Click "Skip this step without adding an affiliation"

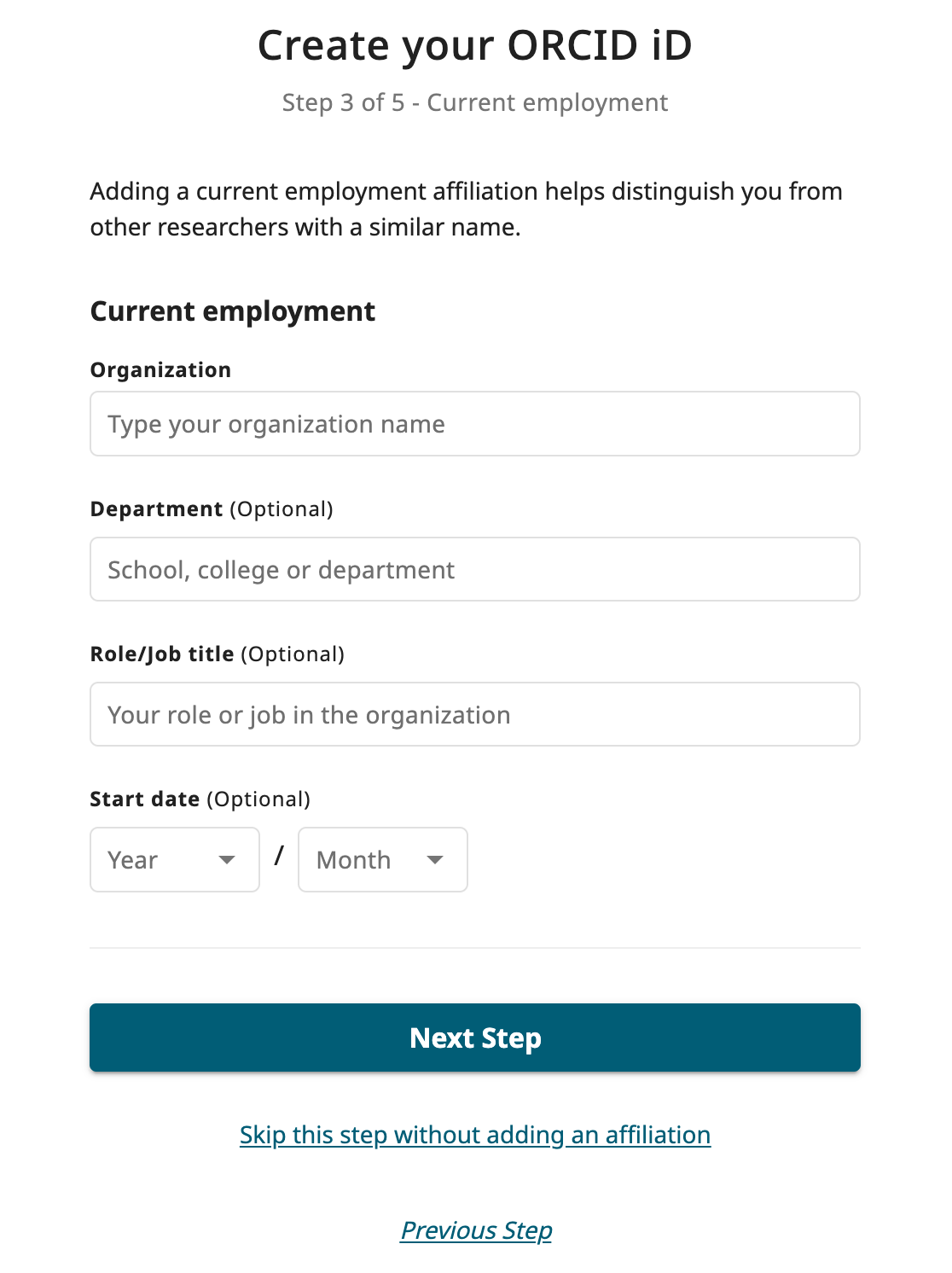(x=475, y=1135)
